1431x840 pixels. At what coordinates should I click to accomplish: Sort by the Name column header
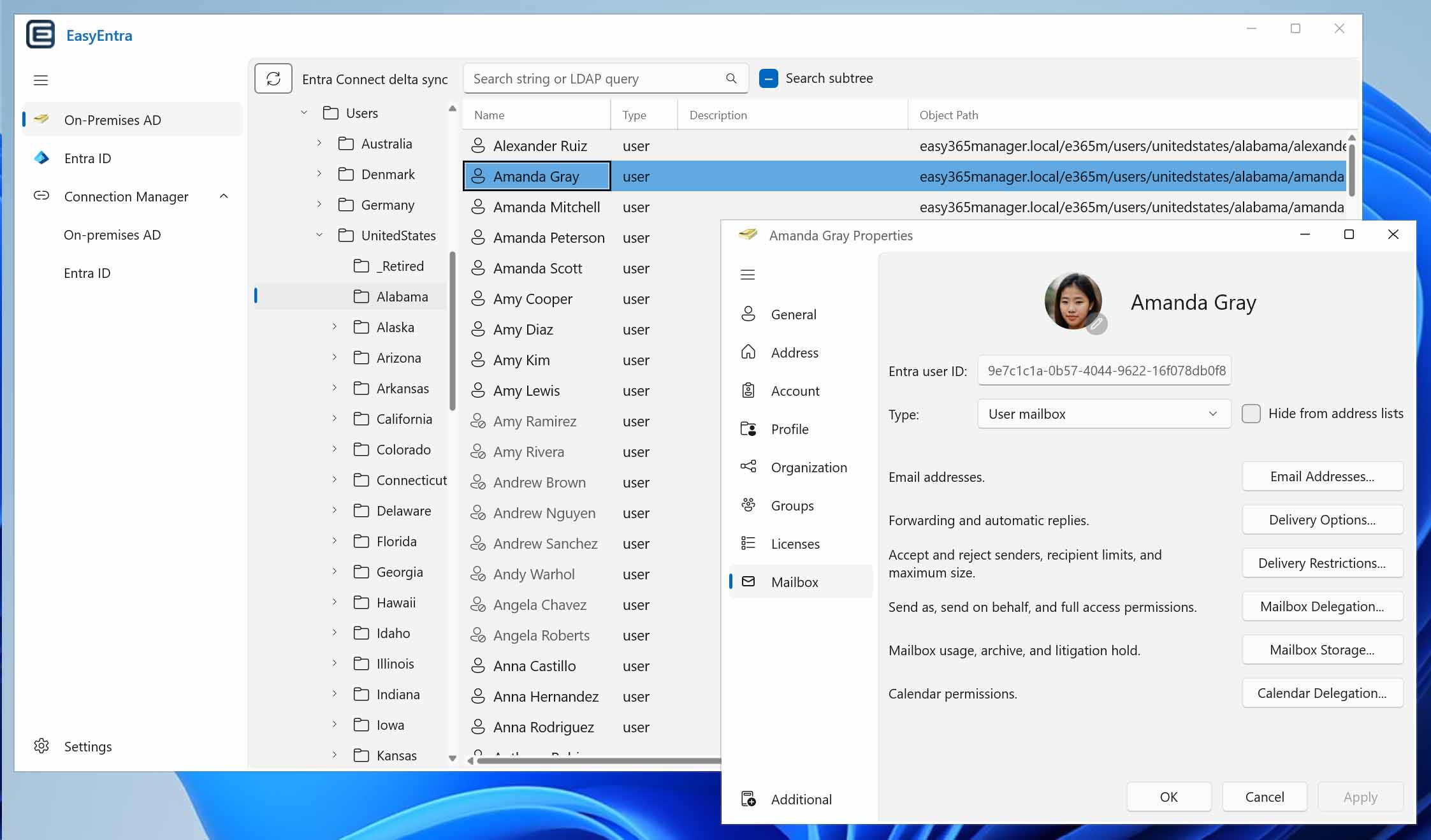(537, 115)
